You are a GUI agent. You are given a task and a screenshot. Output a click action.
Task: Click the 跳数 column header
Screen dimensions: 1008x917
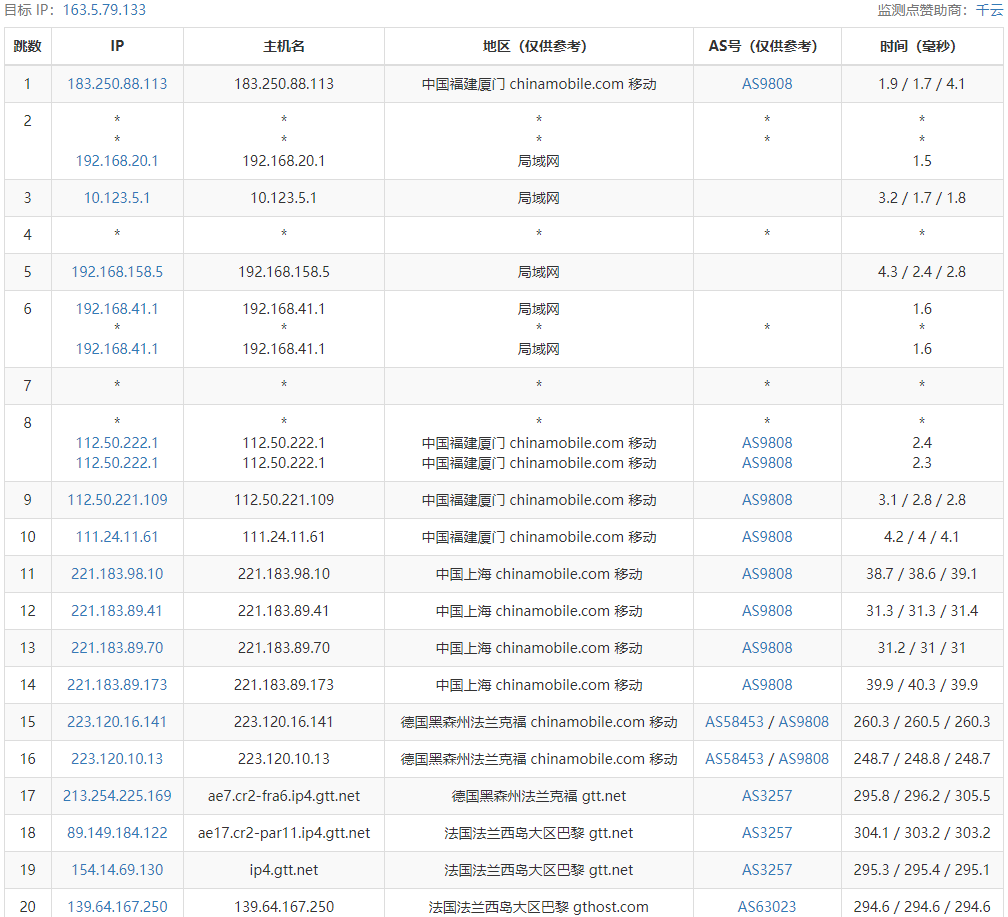click(28, 46)
